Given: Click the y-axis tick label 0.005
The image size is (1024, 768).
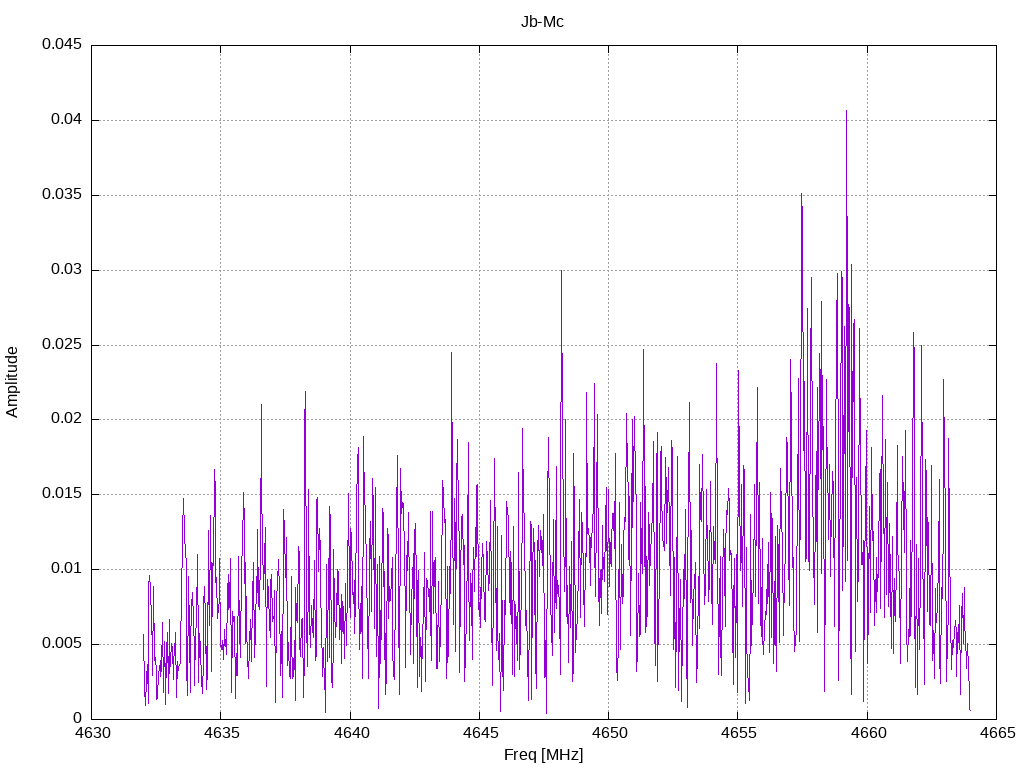Looking at the screenshot, I should pyautogui.click(x=62, y=643).
